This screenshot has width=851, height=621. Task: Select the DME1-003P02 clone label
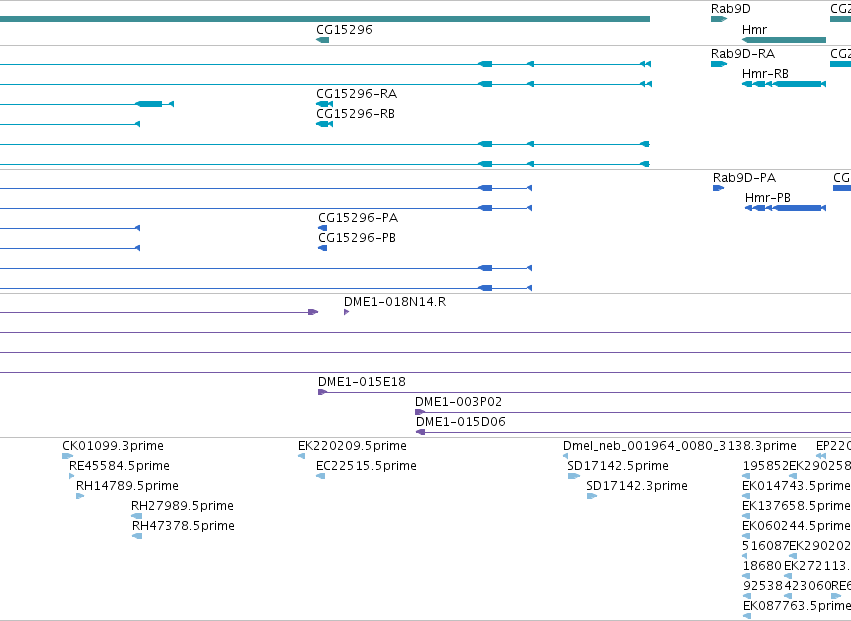(x=459, y=402)
